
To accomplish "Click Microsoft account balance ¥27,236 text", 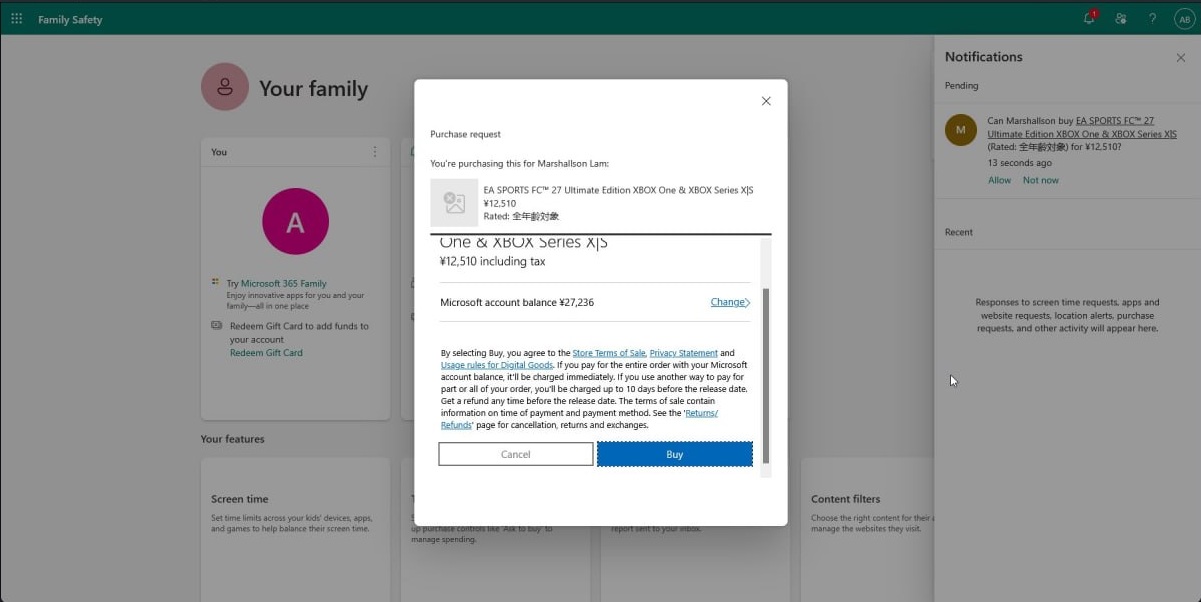I will click(517, 302).
